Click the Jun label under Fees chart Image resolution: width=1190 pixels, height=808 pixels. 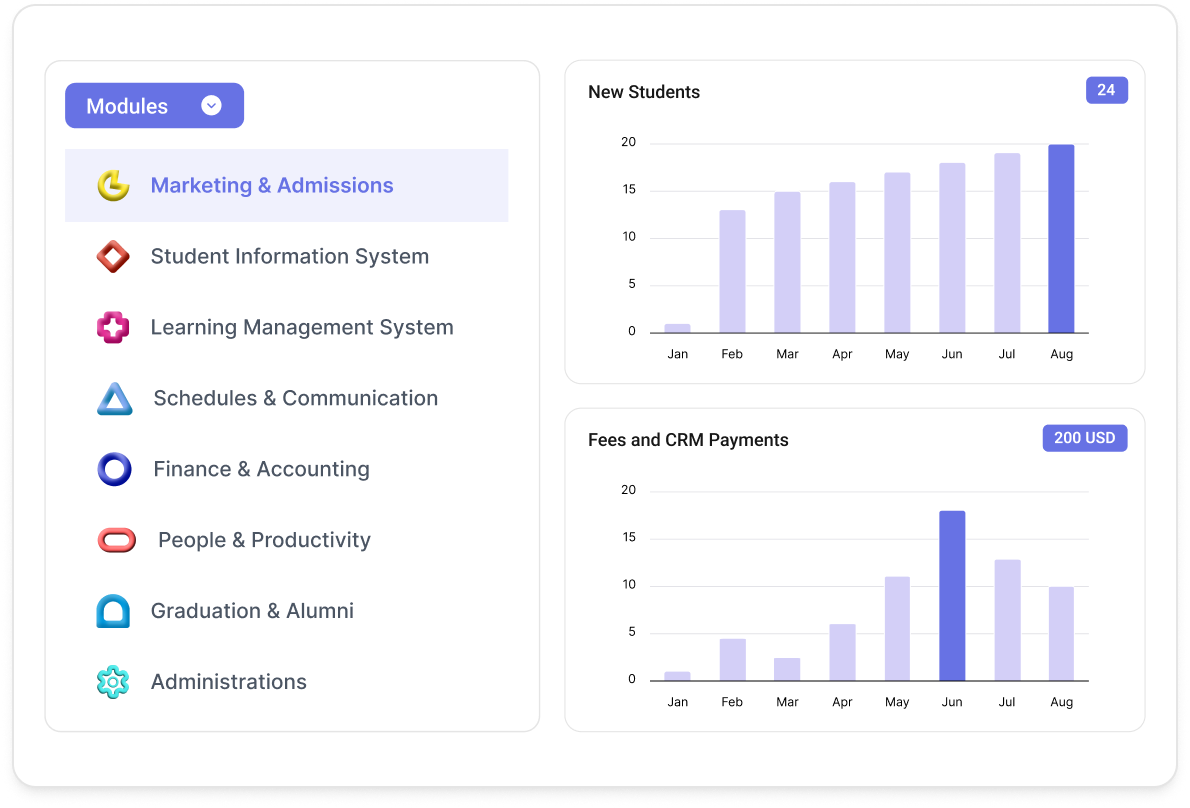tap(952, 702)
